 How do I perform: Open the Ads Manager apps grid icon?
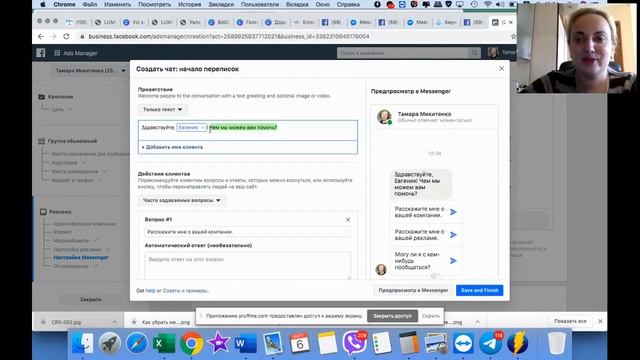(x=57, y=53)
